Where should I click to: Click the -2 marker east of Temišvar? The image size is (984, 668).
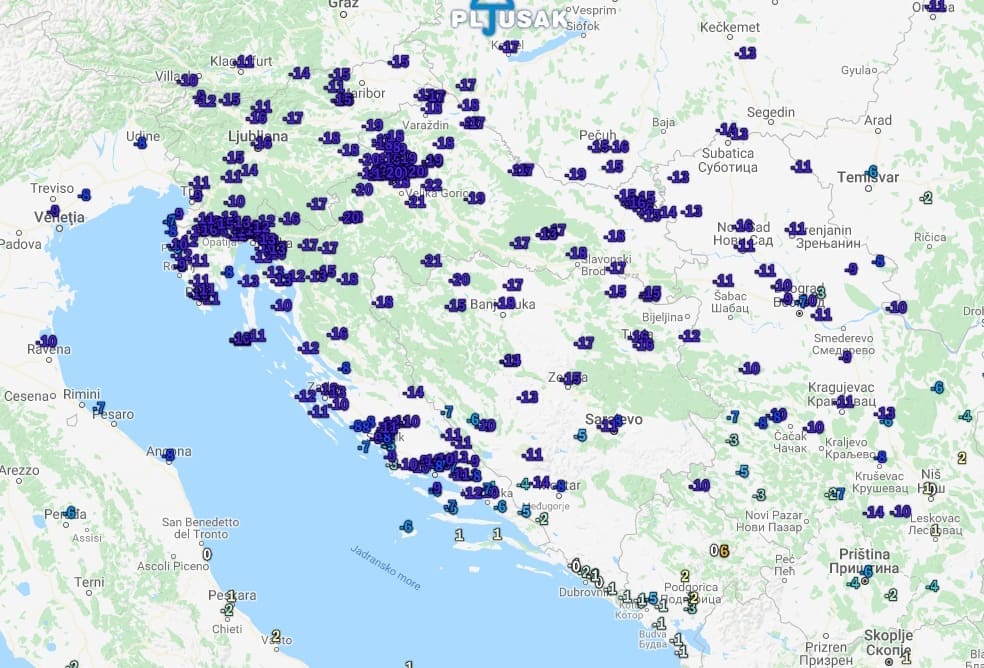pyautogui.click(x=926, y=198)
